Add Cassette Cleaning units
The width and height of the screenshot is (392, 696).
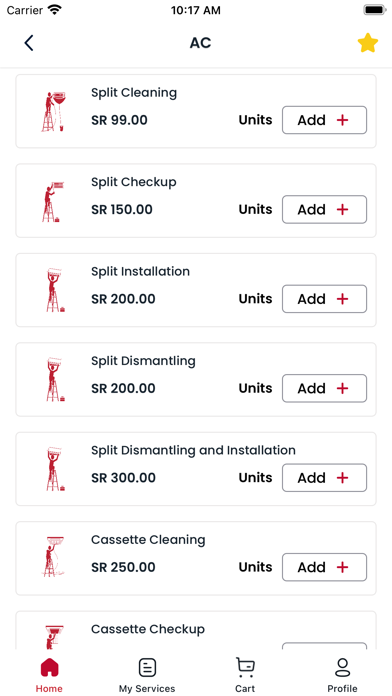point(325,567)
